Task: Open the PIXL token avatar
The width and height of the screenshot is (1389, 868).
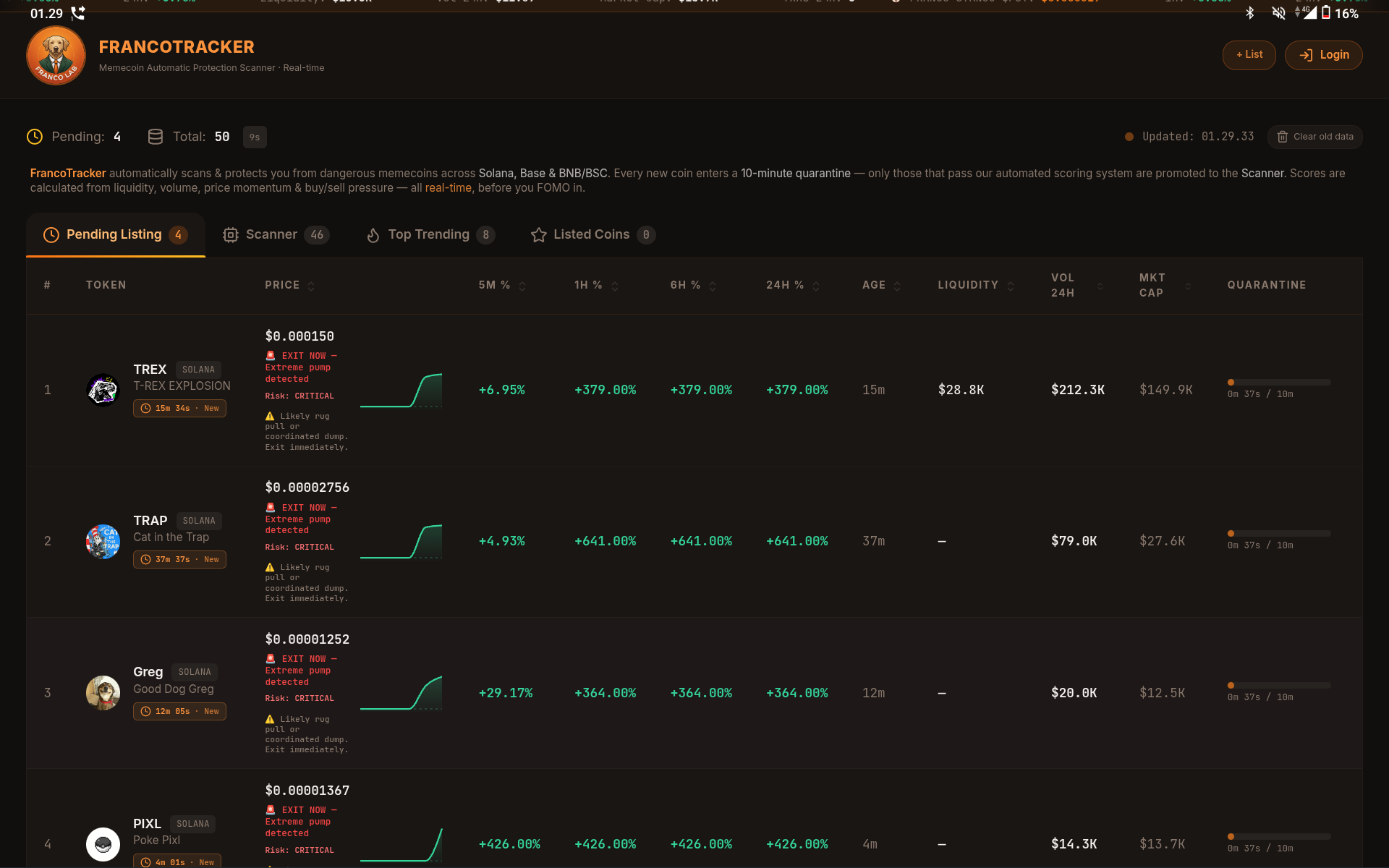Action: [x=103, y=844]
